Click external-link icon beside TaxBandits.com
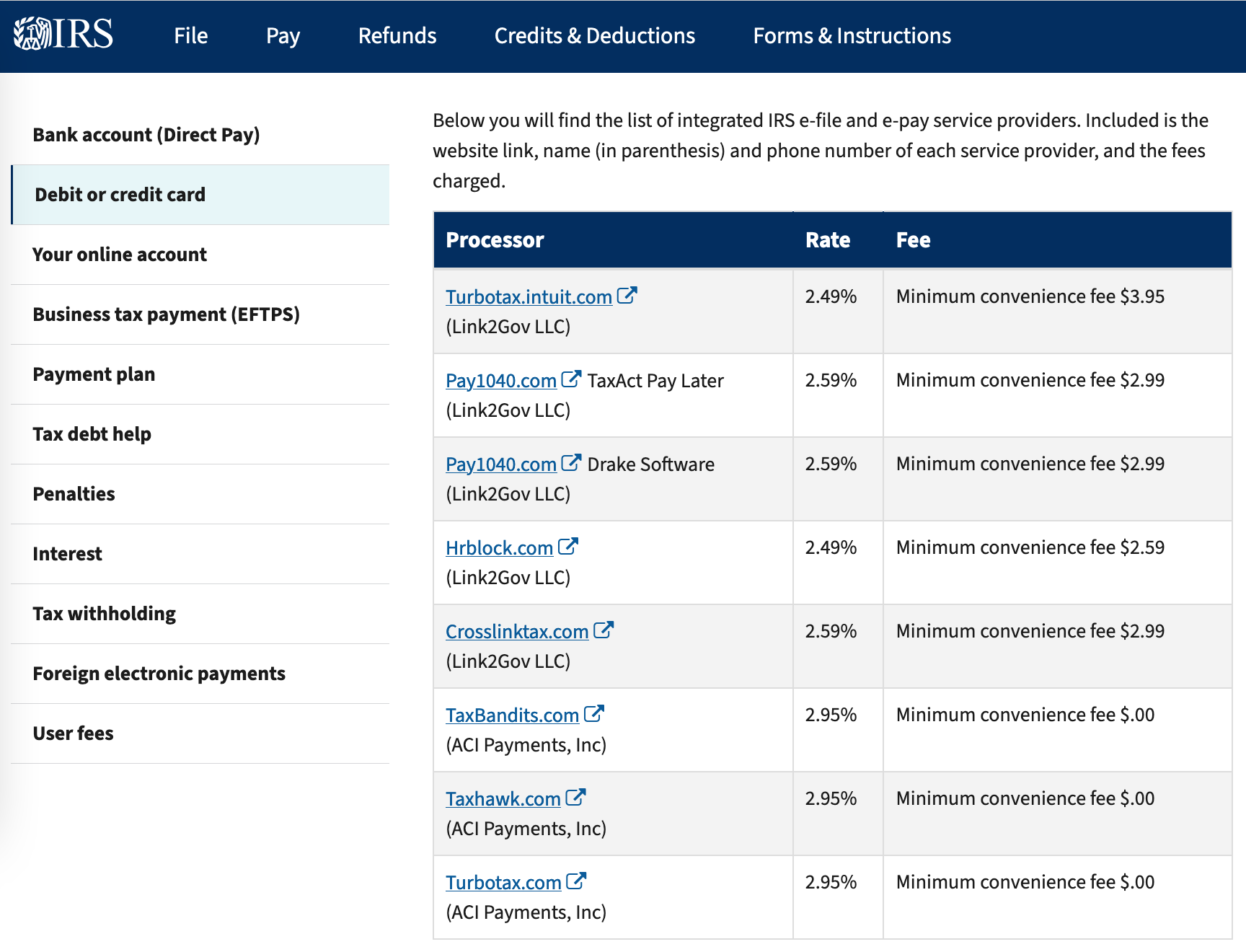This screenshot has width=1246, height=952. (x=593, y=714)
